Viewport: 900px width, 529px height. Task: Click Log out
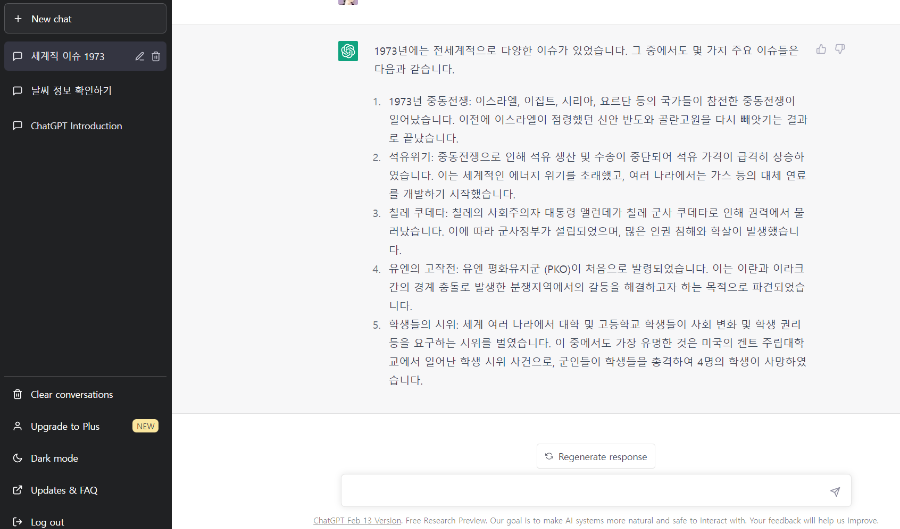(x=85, y=522)
